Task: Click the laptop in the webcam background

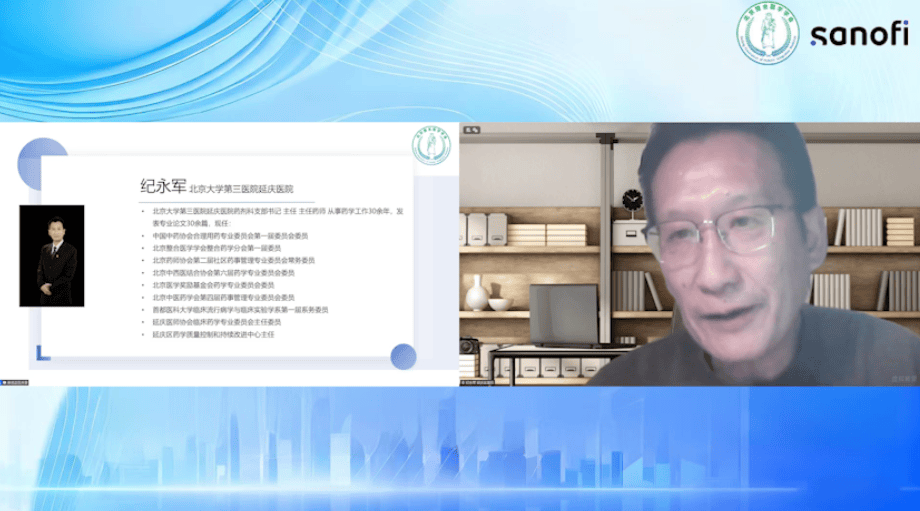Action: pos(563,315)
